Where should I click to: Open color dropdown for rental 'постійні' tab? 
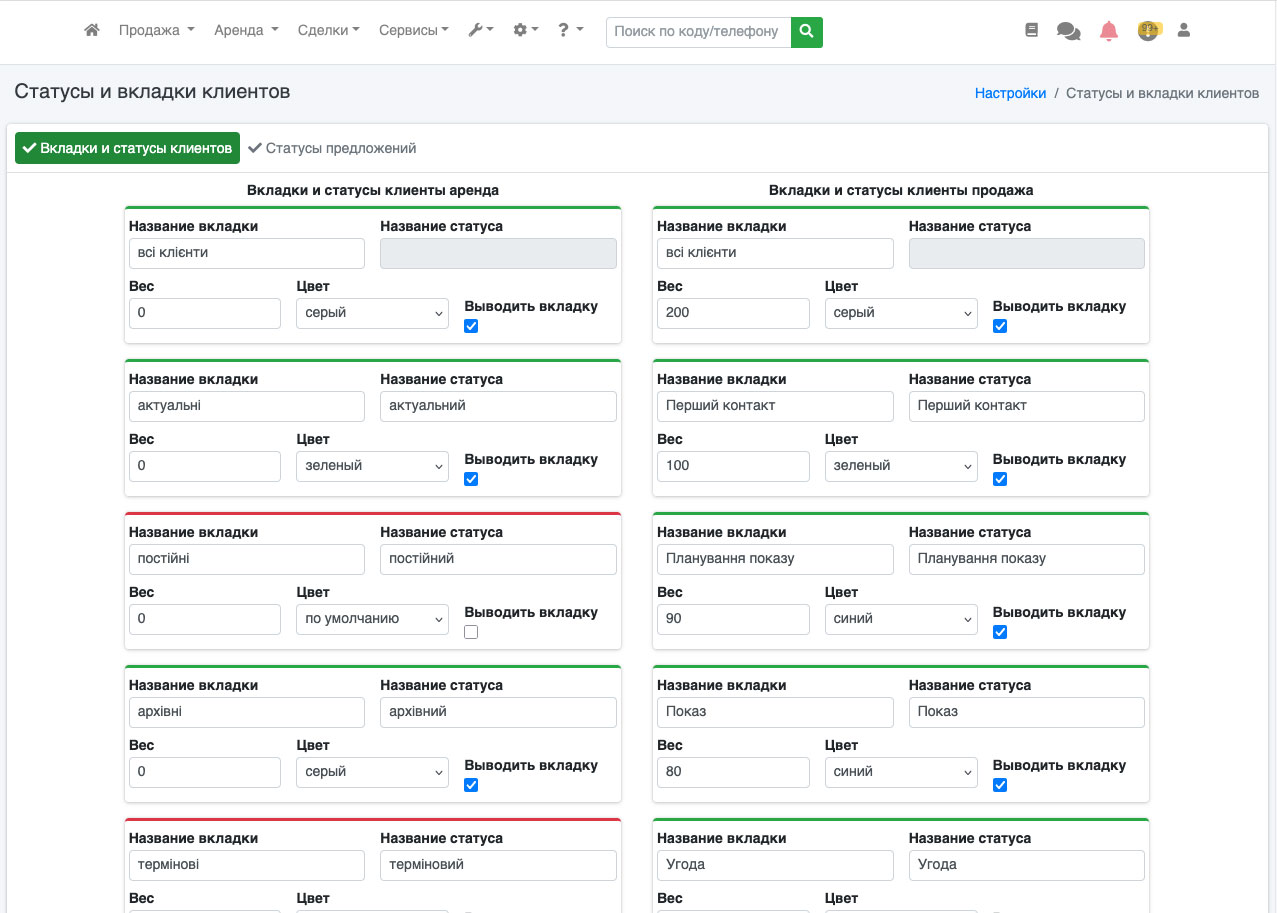click(372, 619)
